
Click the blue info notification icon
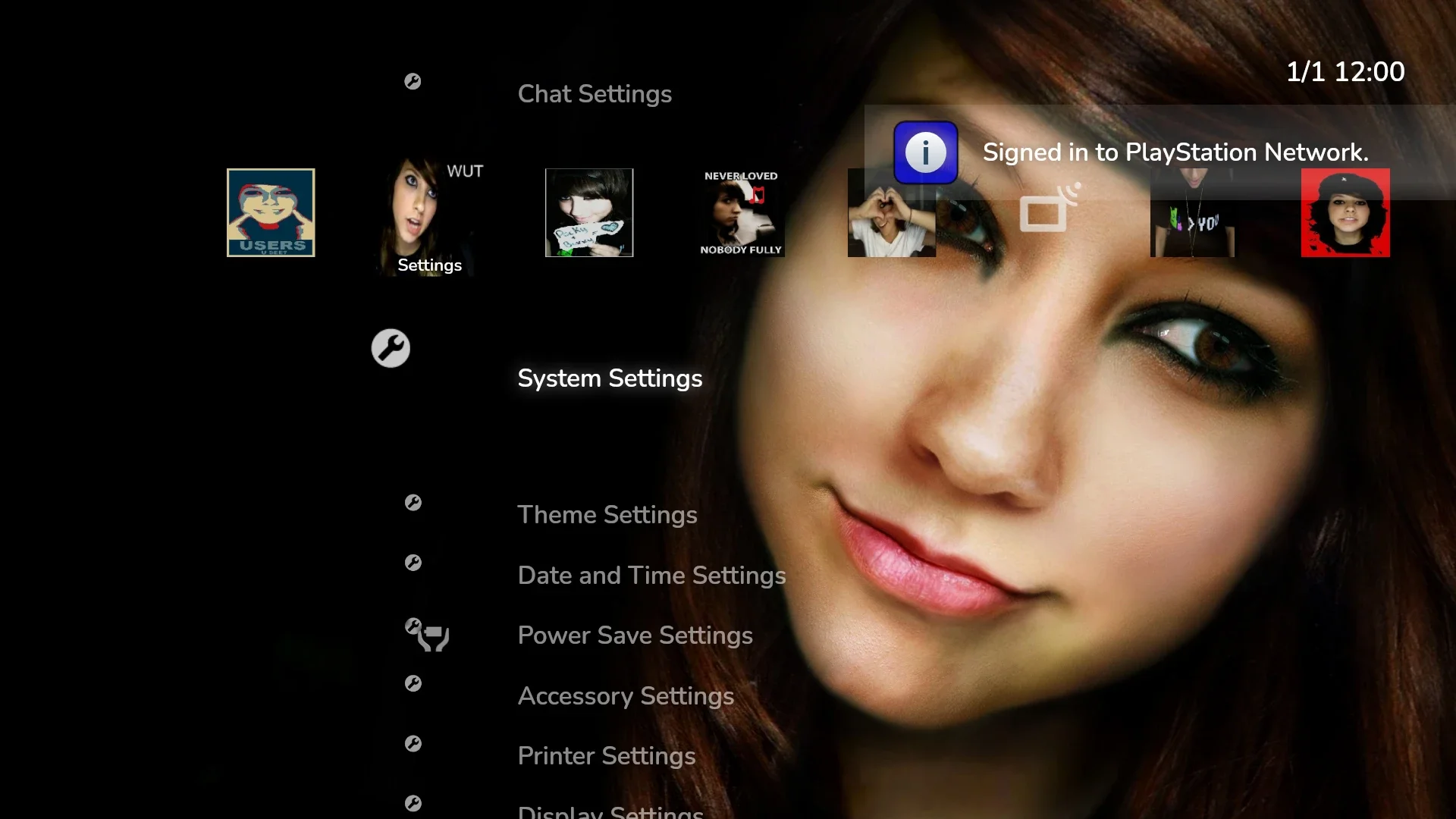(x=925, y=152)
